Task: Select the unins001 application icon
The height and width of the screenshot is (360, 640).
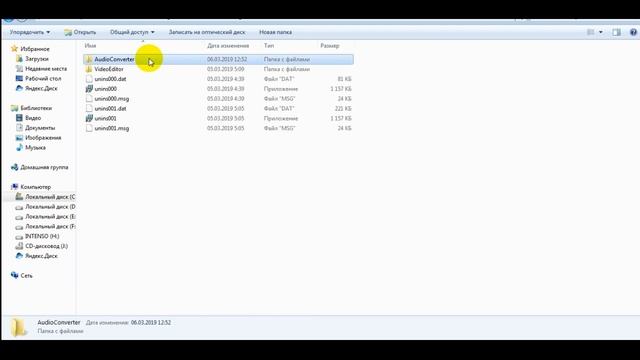Action: [x=89, y=118]
